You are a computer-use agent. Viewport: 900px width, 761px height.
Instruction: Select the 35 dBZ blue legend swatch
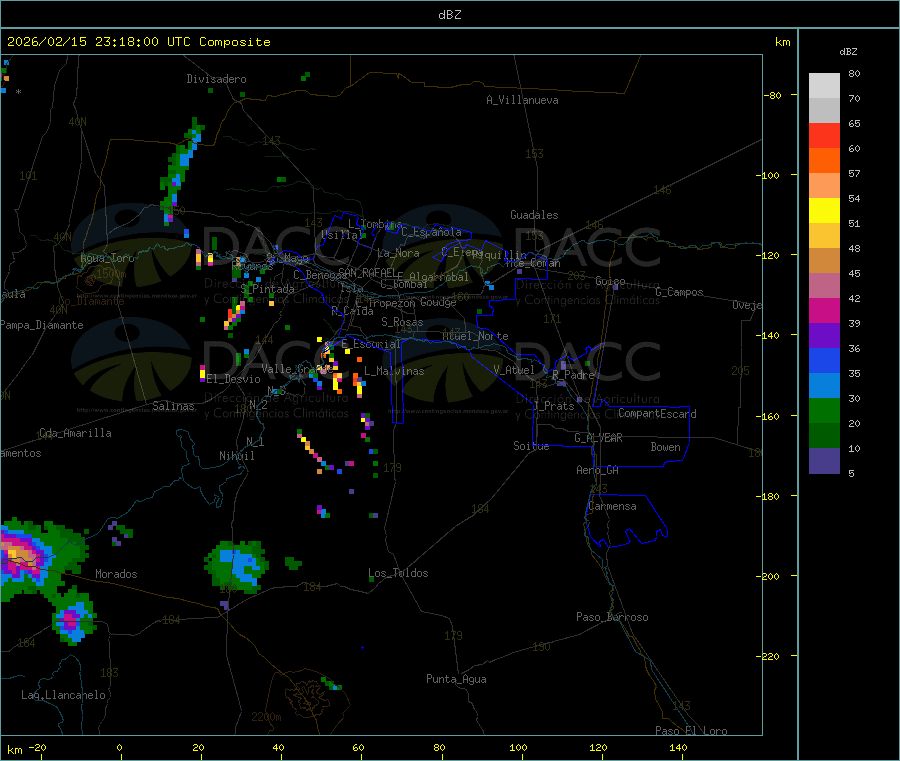click(824, 386)
